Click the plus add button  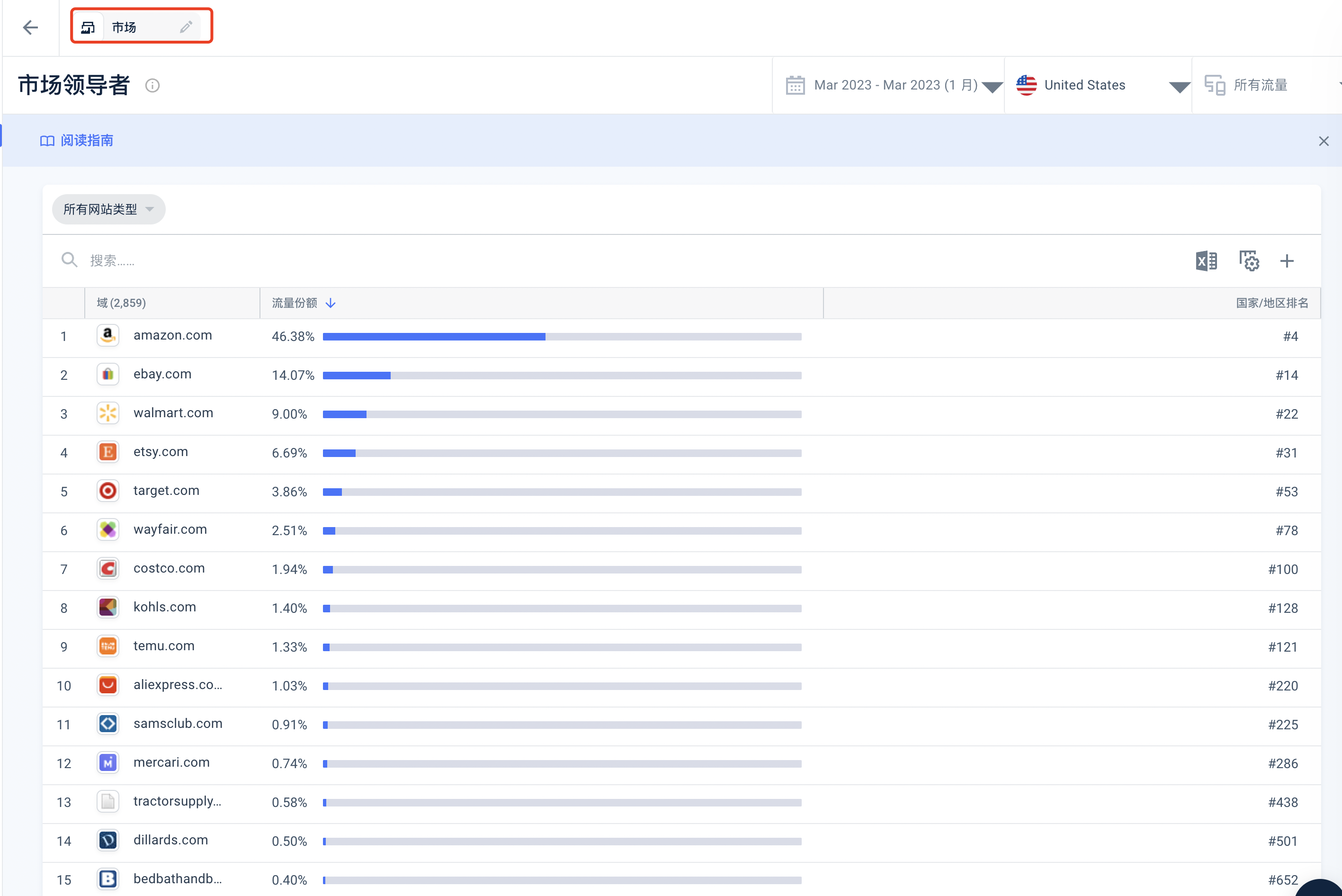coord(1287,261)
